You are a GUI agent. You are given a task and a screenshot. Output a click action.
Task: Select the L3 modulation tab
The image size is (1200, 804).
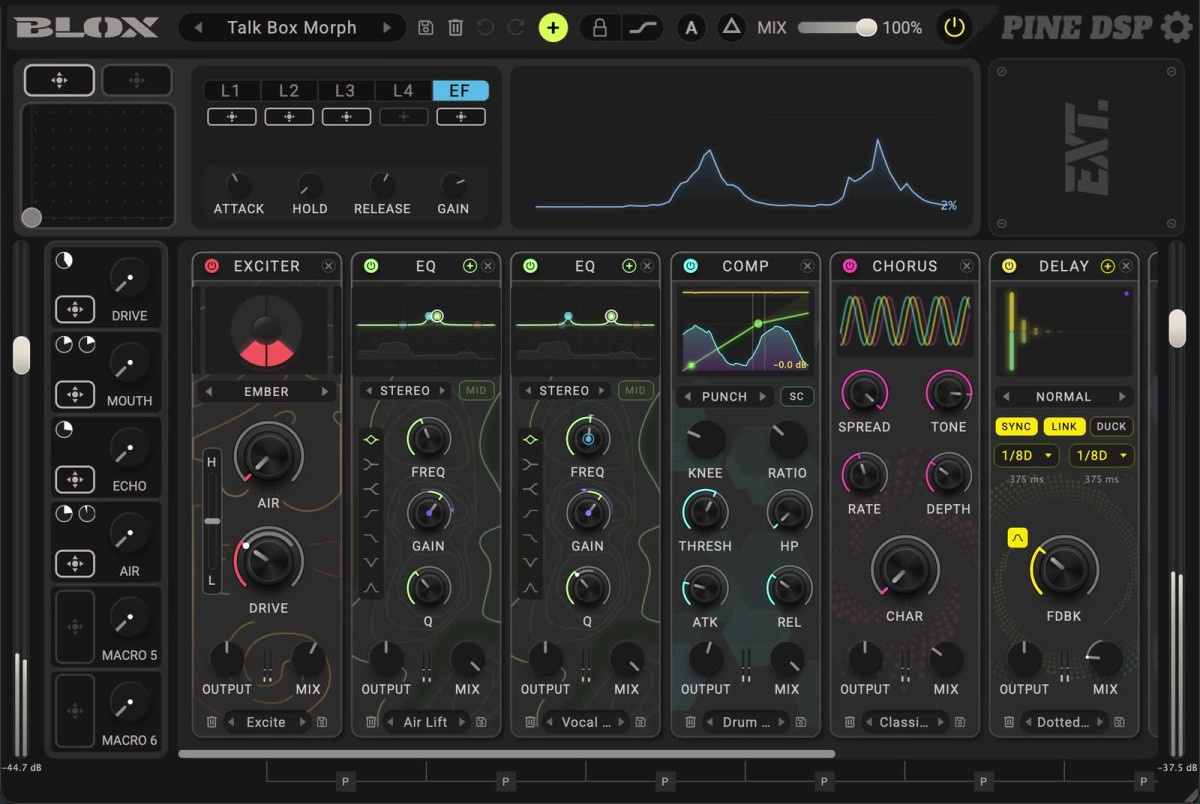[345, 91]
